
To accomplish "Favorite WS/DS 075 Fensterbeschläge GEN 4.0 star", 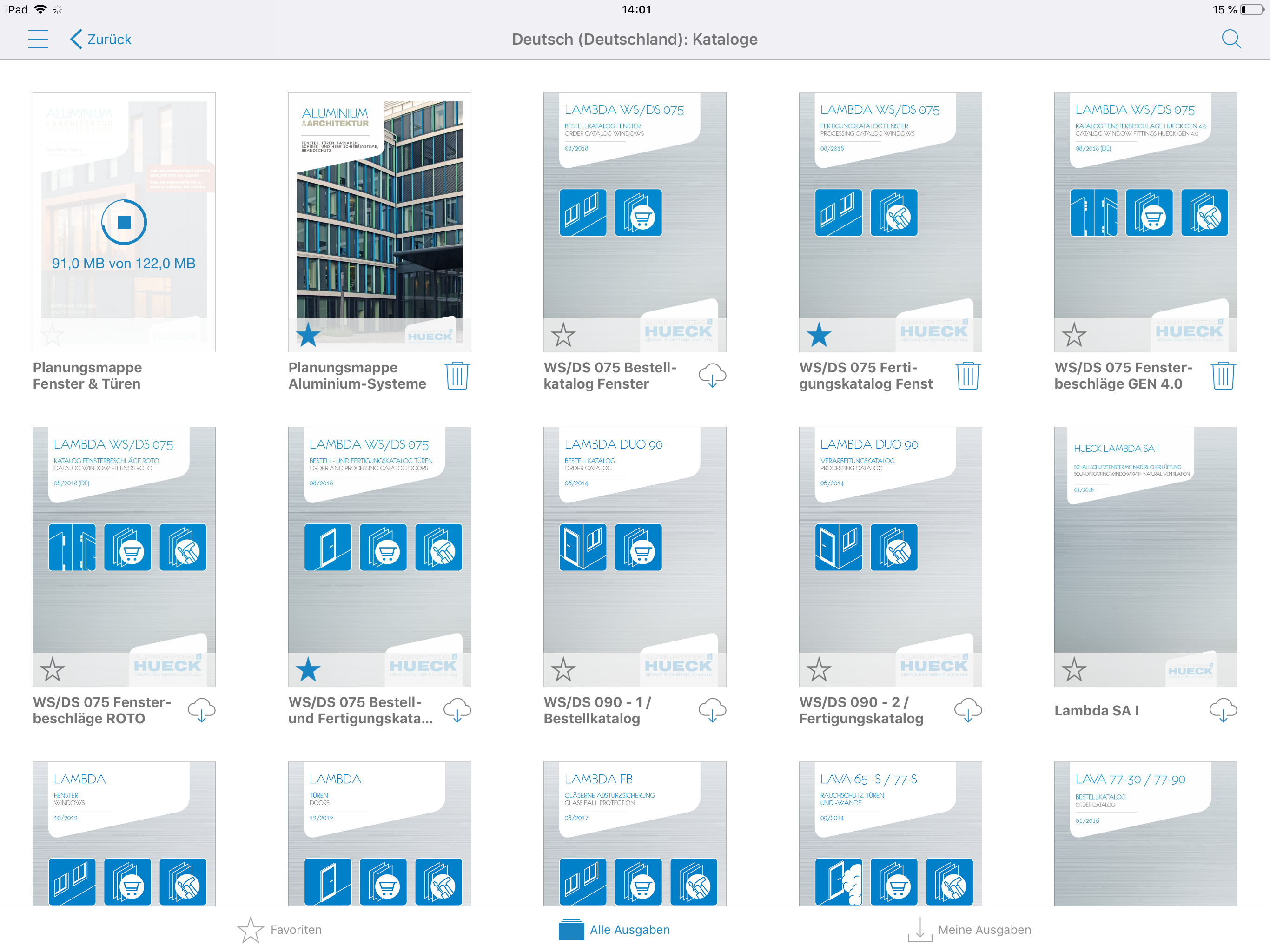I will (x=1074, y=335).
